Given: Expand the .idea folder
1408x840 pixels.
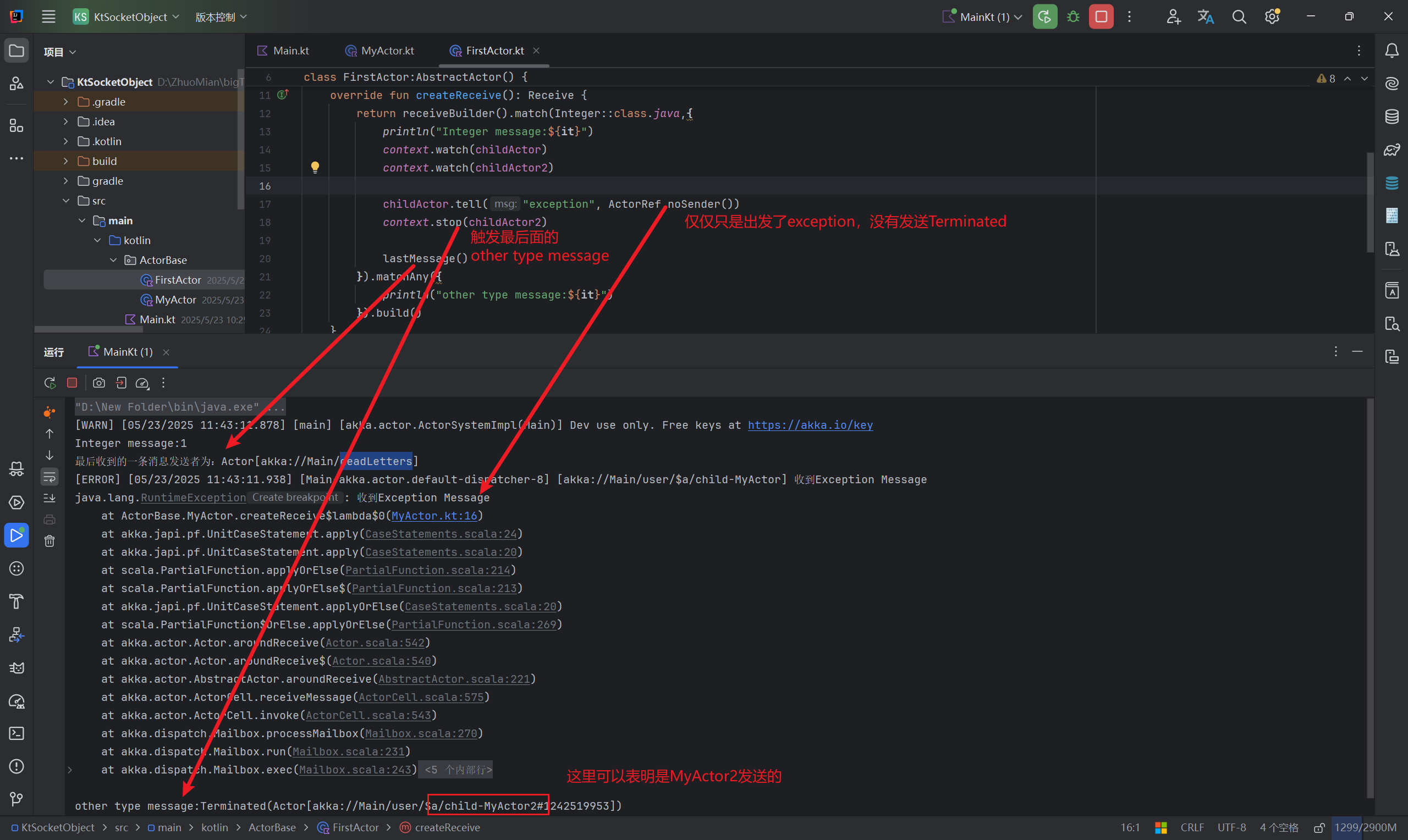Looking at the screenshot, I should (x=65, y=121).
